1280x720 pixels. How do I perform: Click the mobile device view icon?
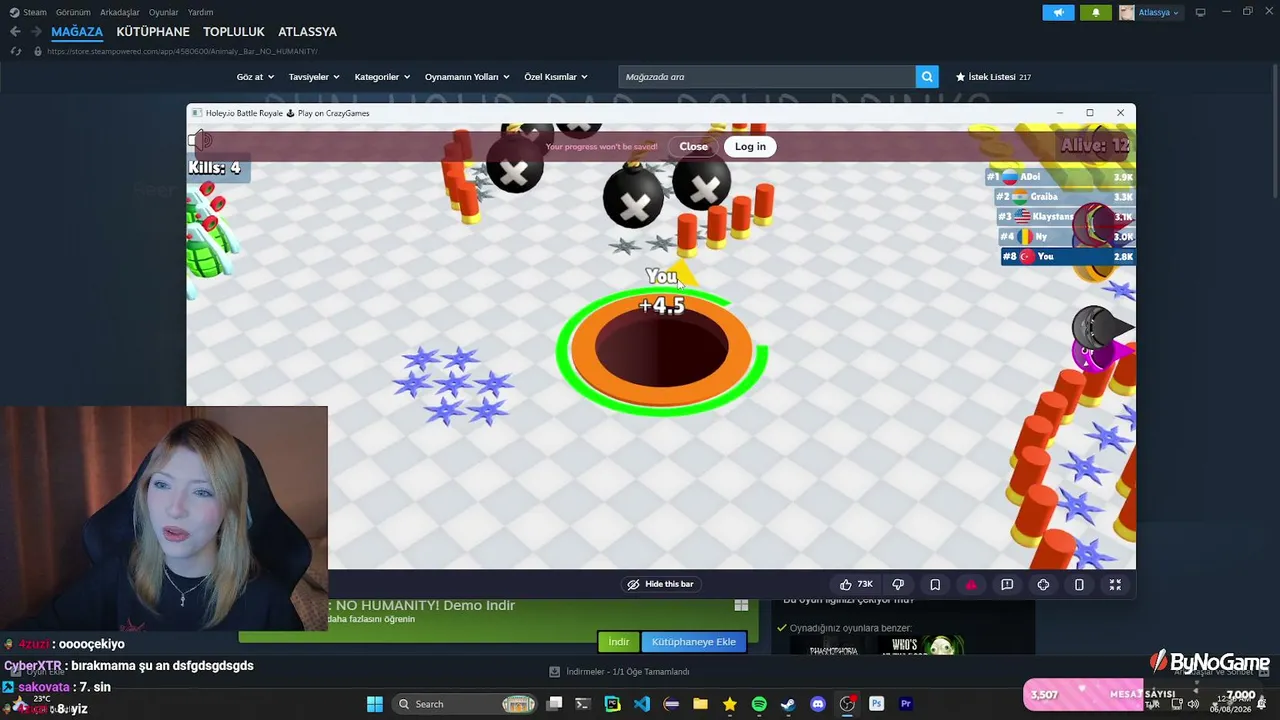click(1079, 584)
